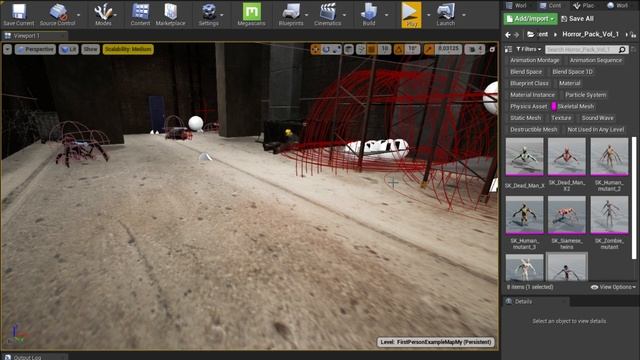Cycle the transform coordinate system icon
This screenshot has width=640, height=360.
349,49
